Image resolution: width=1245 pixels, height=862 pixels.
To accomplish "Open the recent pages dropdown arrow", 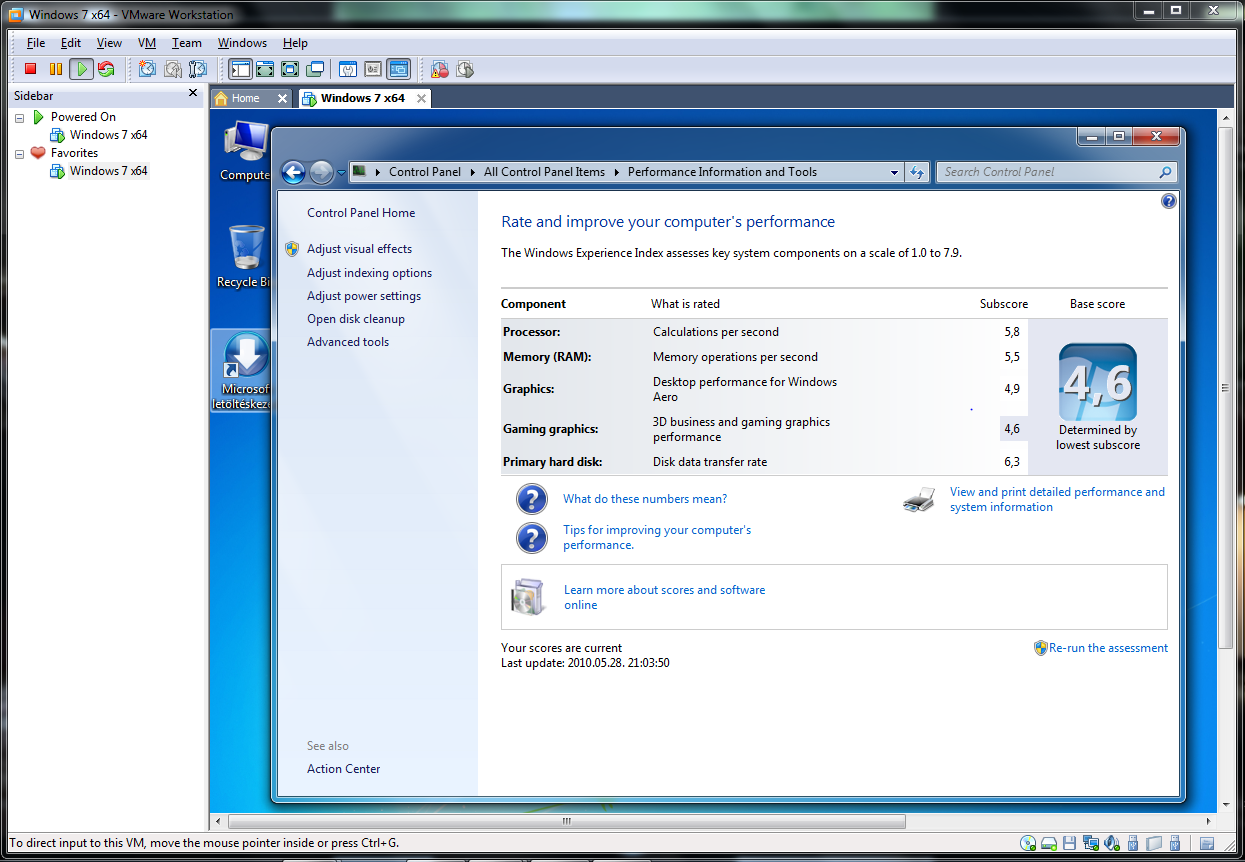I will [341, 172].
